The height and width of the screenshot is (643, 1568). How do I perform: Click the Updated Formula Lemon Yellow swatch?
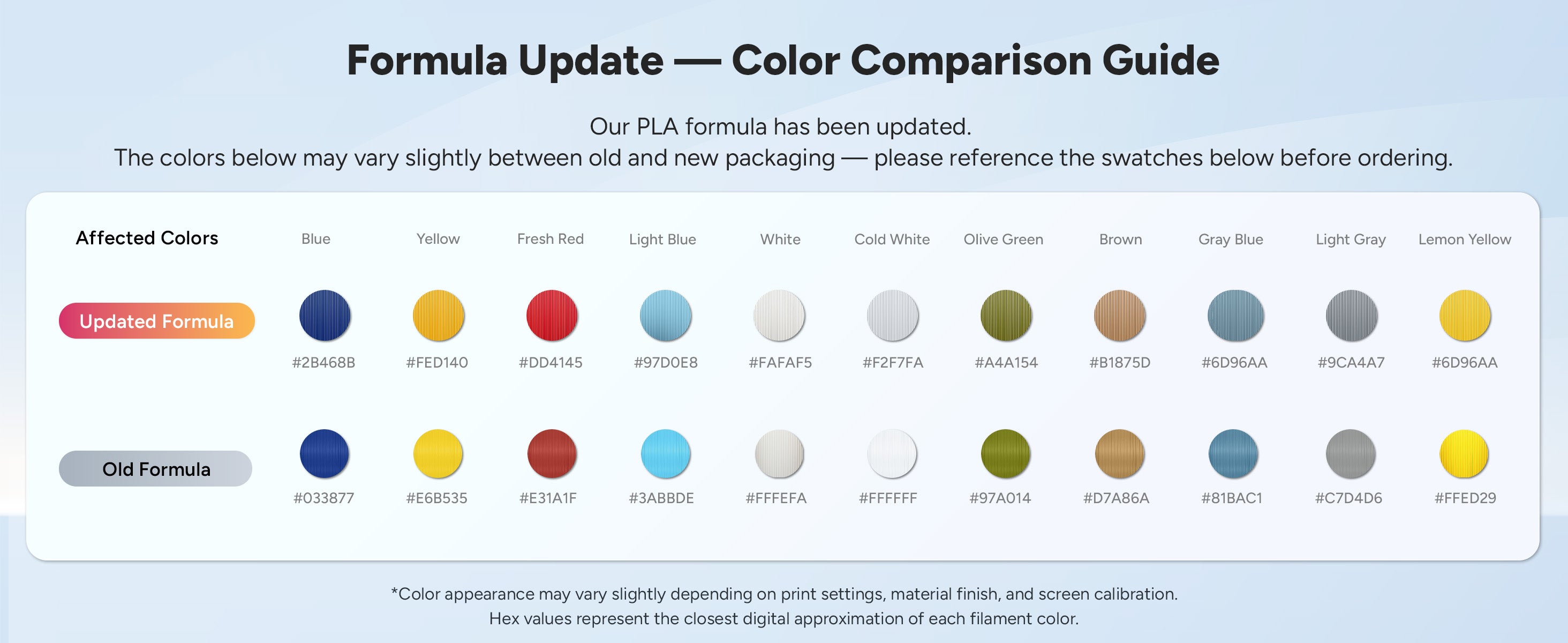(1465, 316)
